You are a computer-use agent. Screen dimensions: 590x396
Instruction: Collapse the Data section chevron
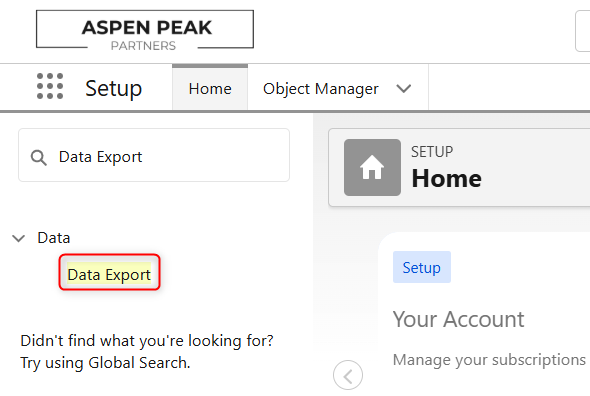tap(18, 238)
